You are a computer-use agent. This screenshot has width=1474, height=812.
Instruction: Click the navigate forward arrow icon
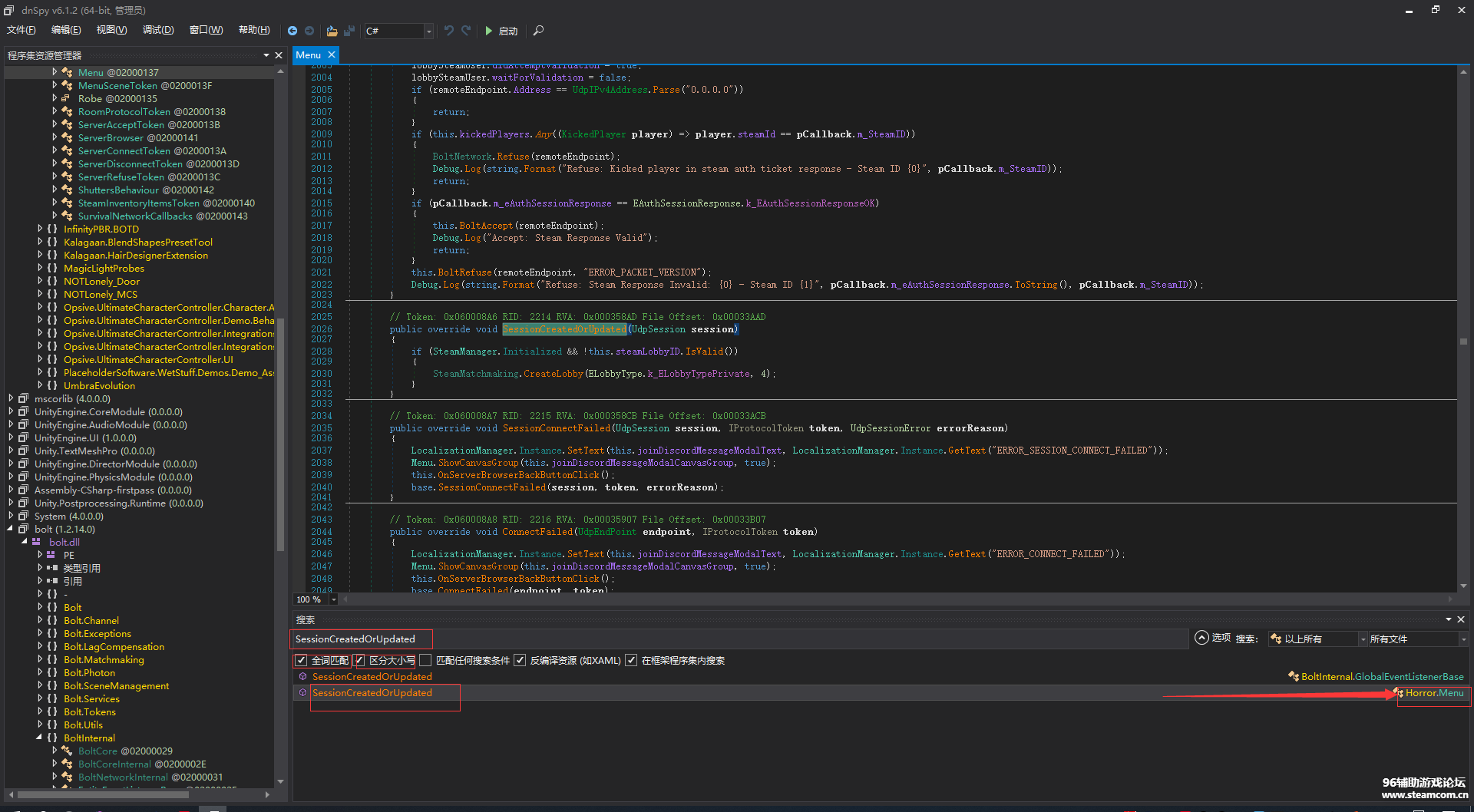309,31
